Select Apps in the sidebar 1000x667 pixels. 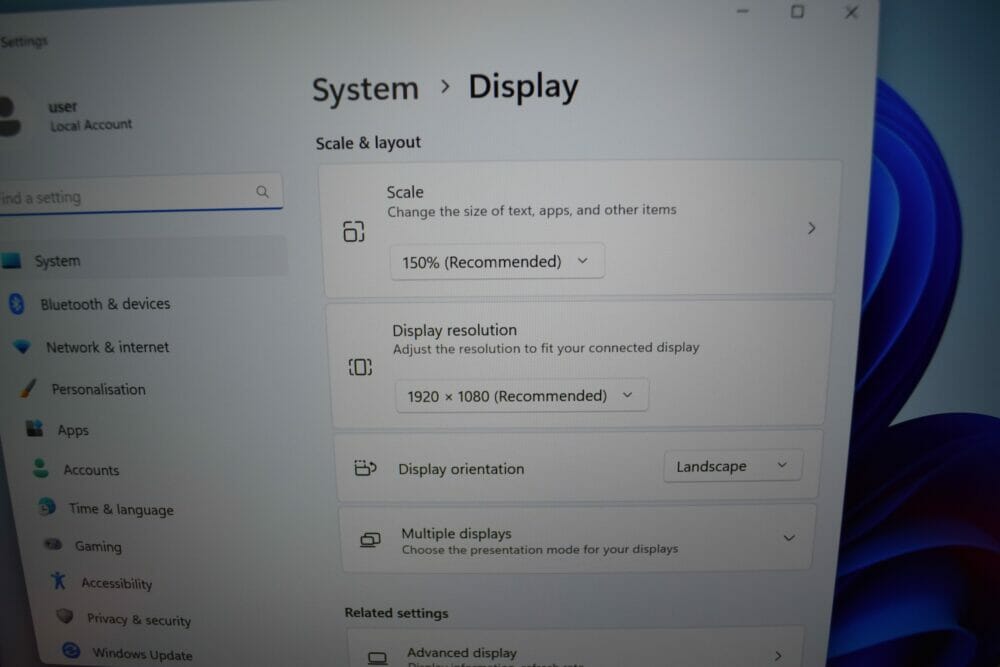pyautogui.click(x=73, y=430)
